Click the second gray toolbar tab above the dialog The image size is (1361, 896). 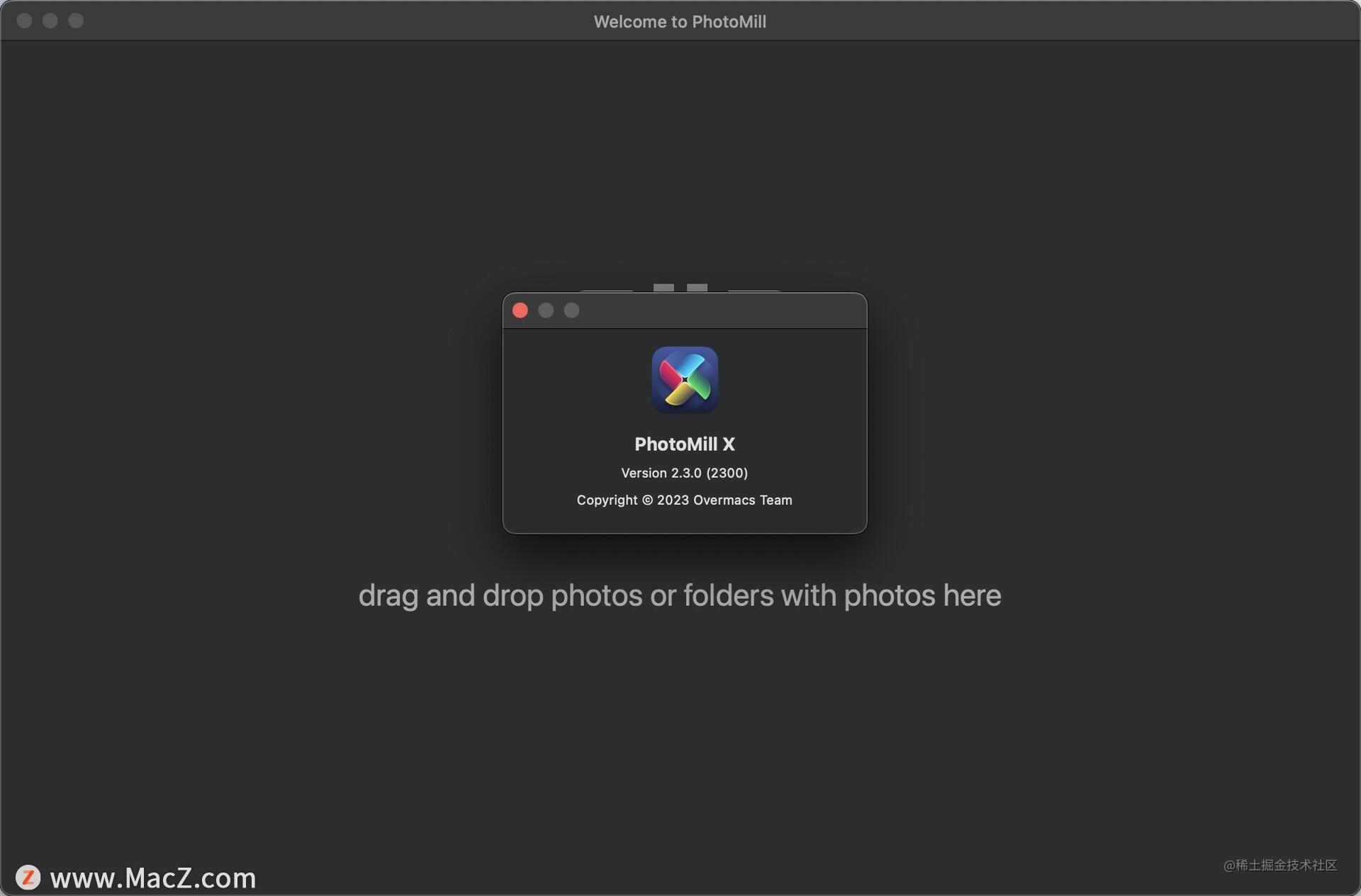697,287
